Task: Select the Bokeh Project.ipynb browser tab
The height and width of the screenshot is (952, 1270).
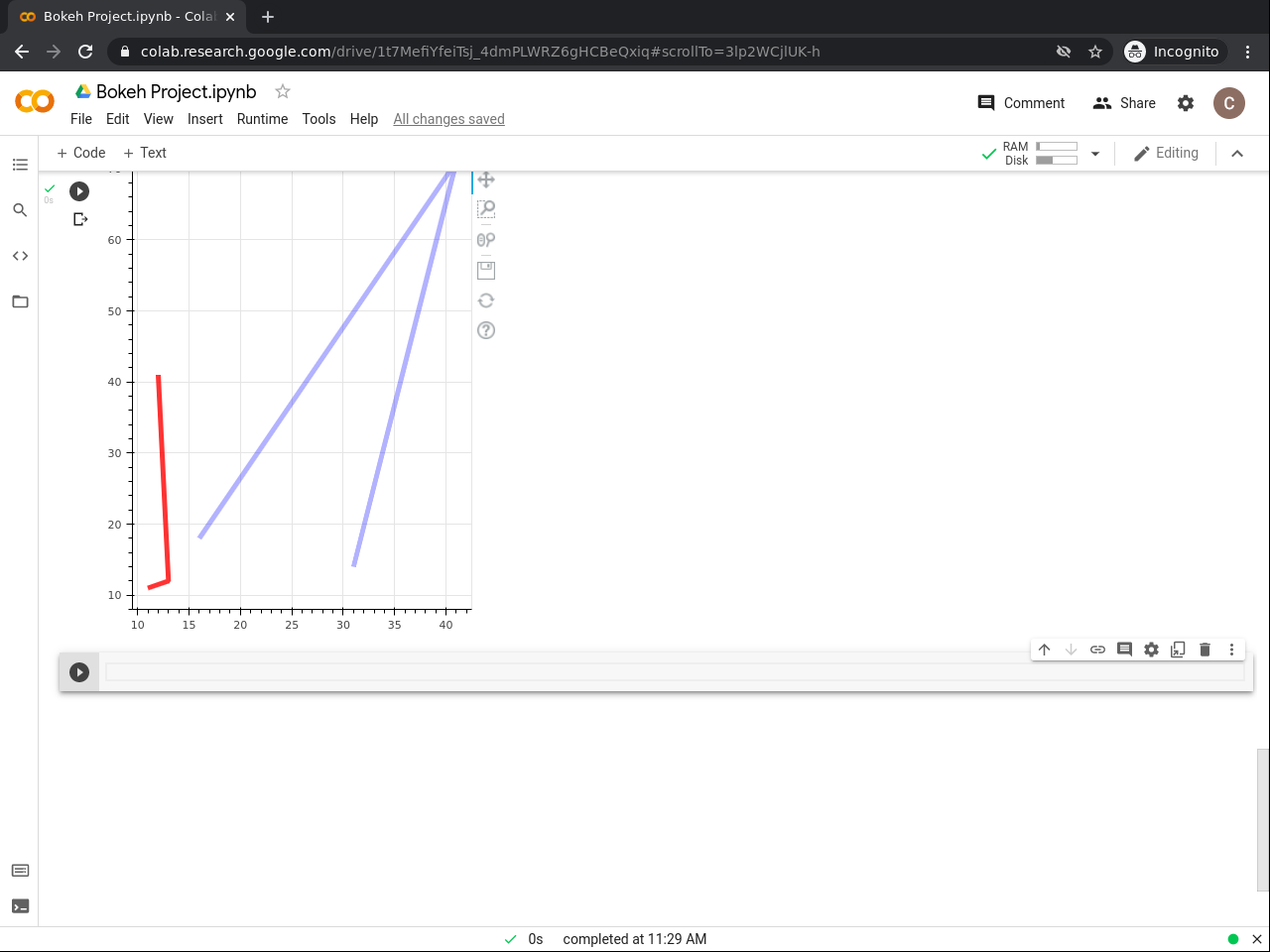Action: (x=129, y=17)
